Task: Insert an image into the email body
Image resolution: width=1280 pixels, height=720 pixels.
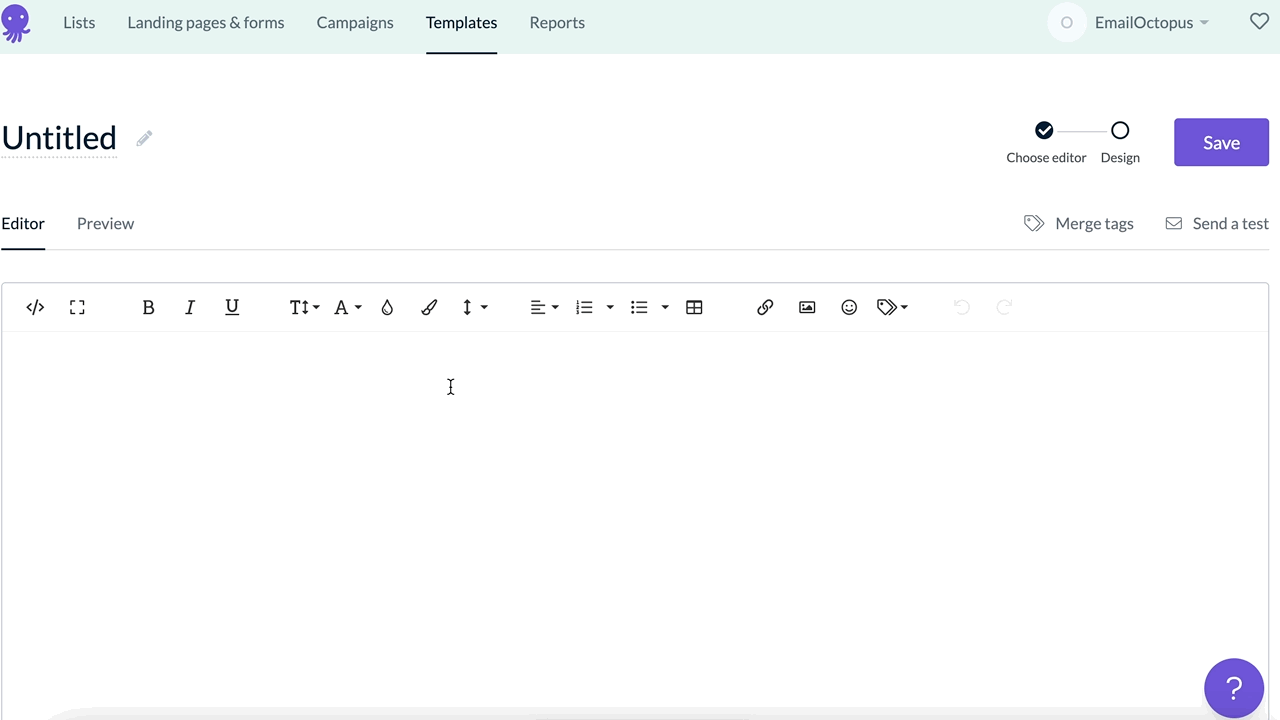Action: [x=807, y=307]
